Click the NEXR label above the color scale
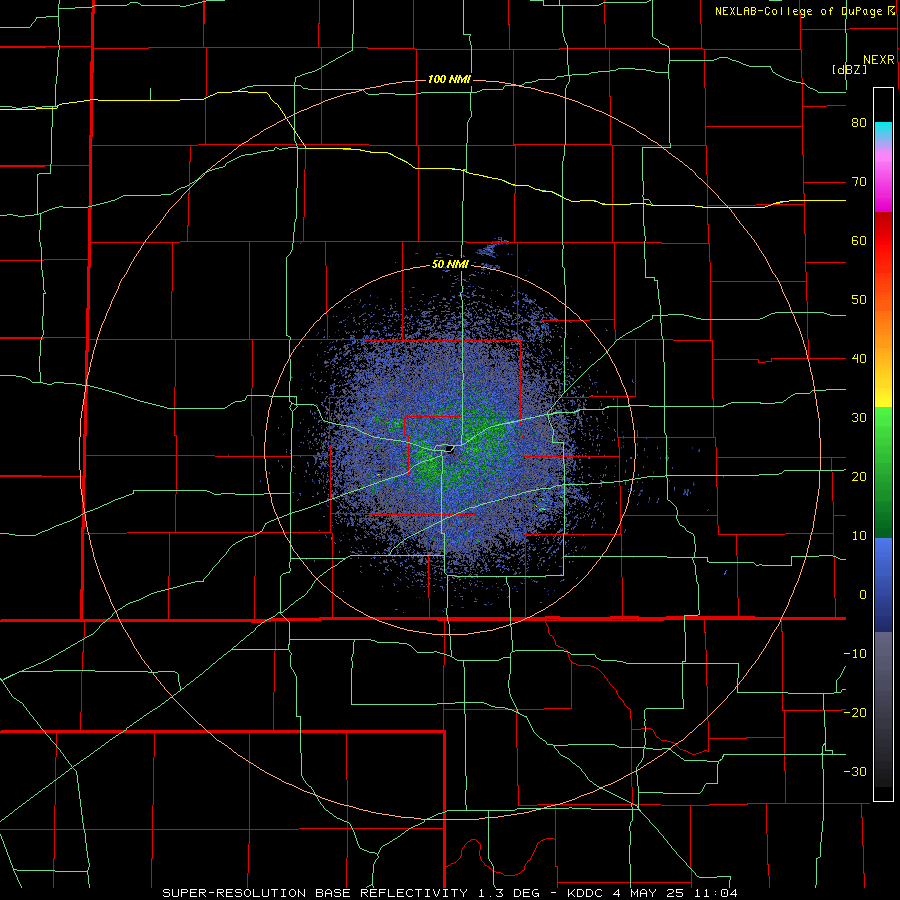Image resolution: width=900 pixels, height=900 pixels. (879, 60)
